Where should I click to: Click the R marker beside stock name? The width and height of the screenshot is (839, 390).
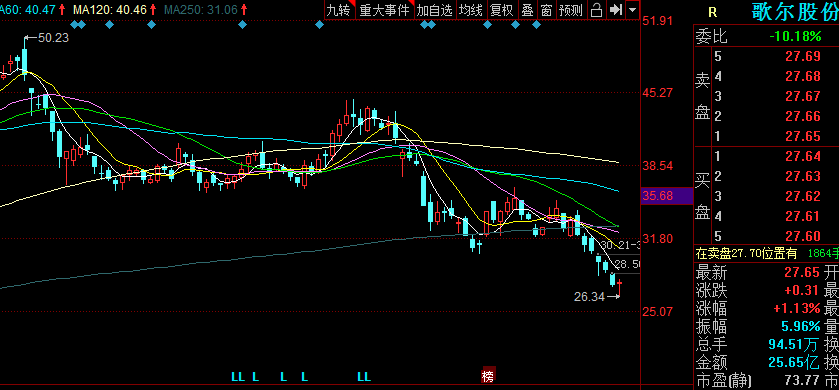coord(712,12)
